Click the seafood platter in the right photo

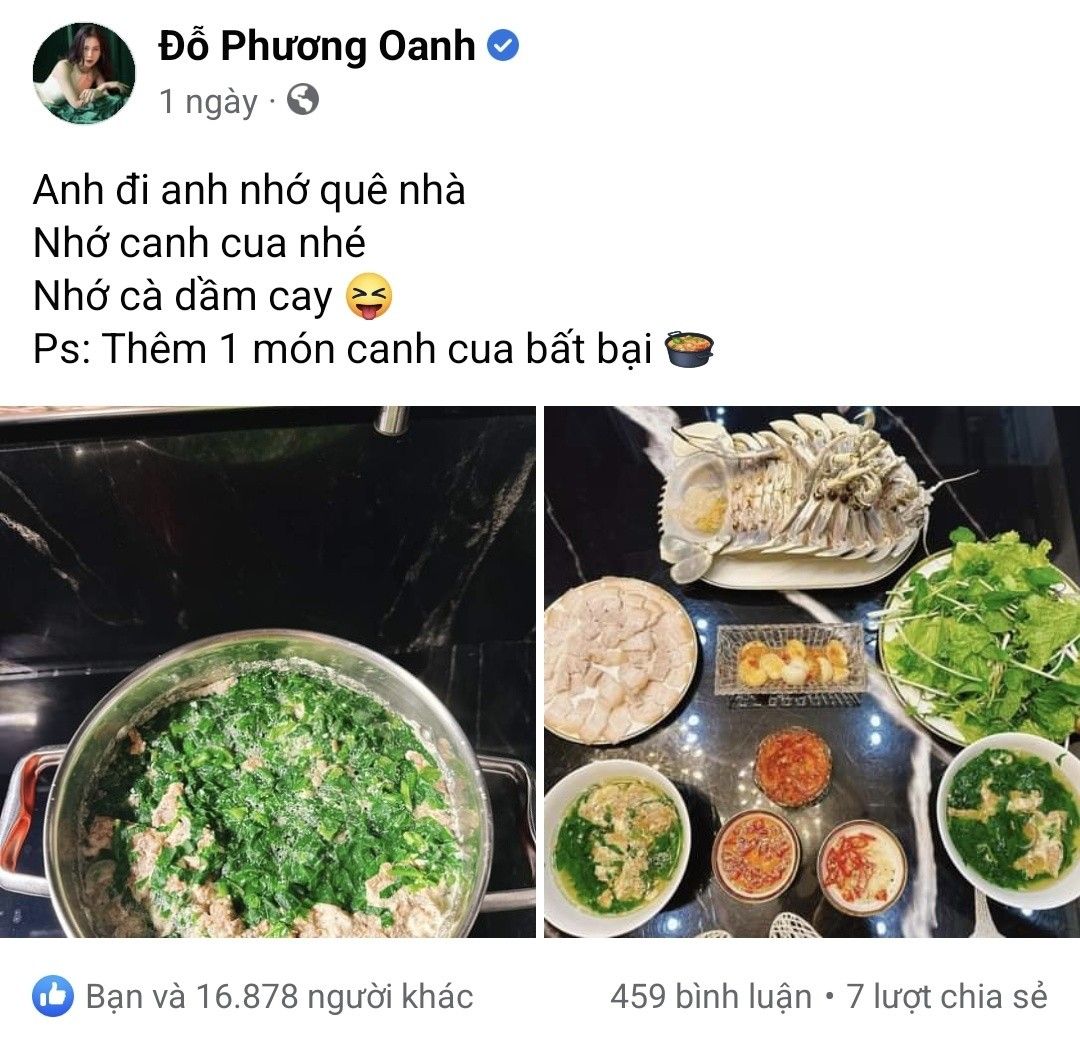[x=792, y=499]
